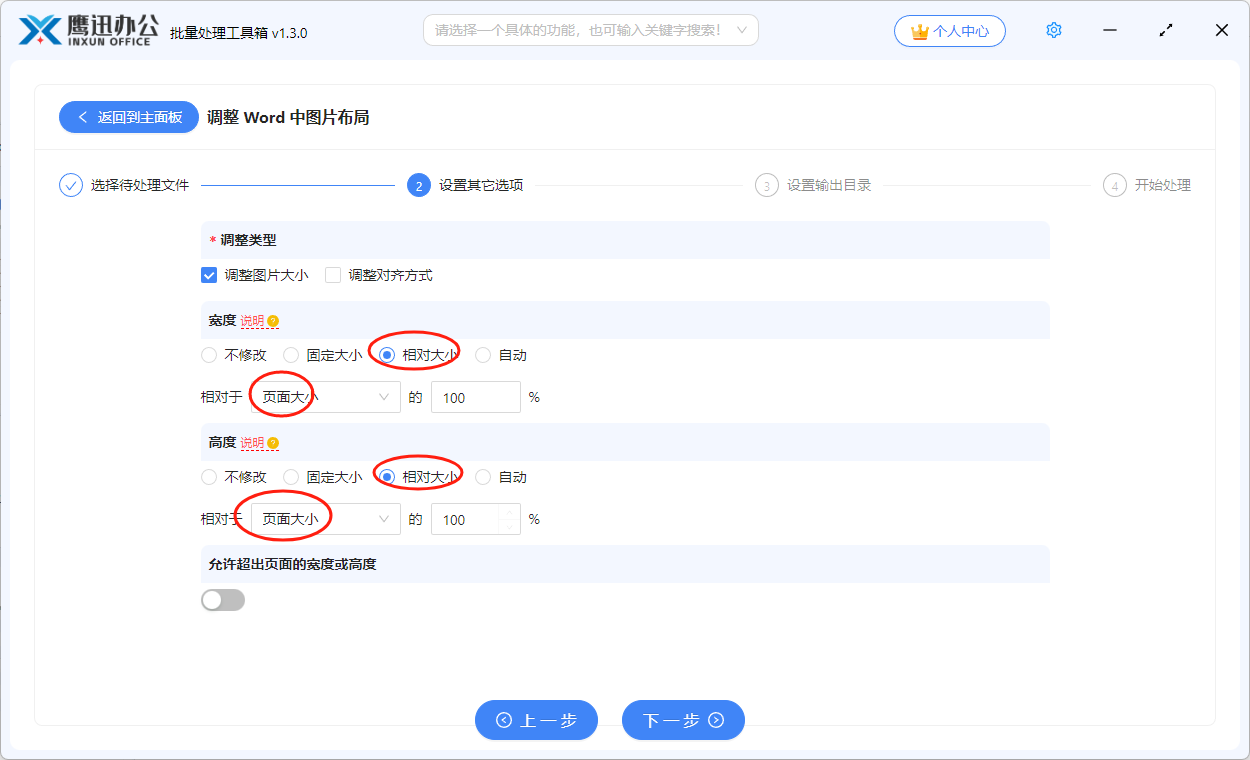The width and height of the screenshot is (1250, 760).
Task: Open 高度 相对于 页面大小 dropdown
Action: 326,519
